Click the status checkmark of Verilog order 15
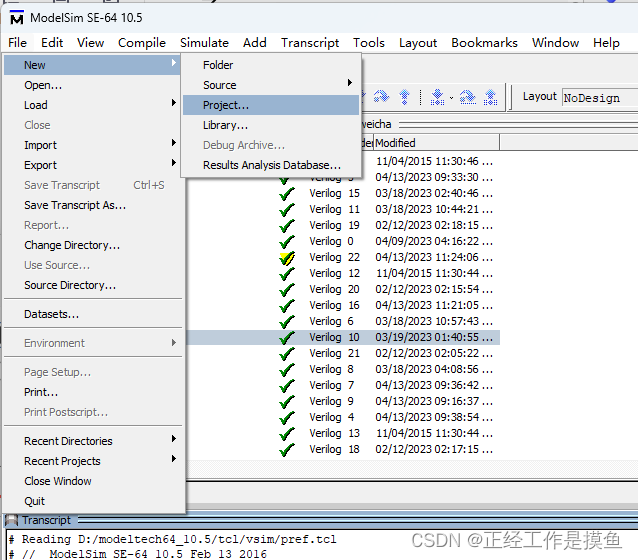The image size is (638, 560). (x=287, y=193)
